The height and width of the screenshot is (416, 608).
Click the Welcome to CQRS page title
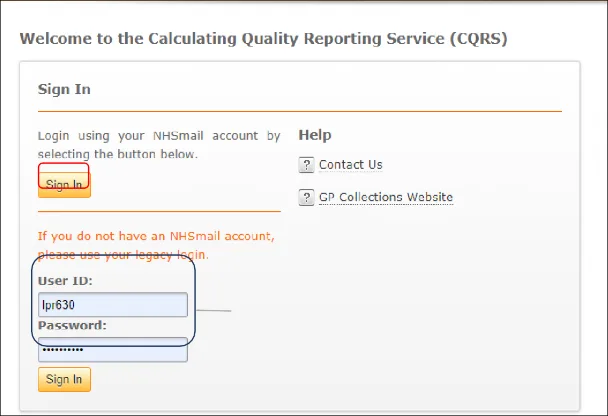pyautogui.click(x=264, y=39)
